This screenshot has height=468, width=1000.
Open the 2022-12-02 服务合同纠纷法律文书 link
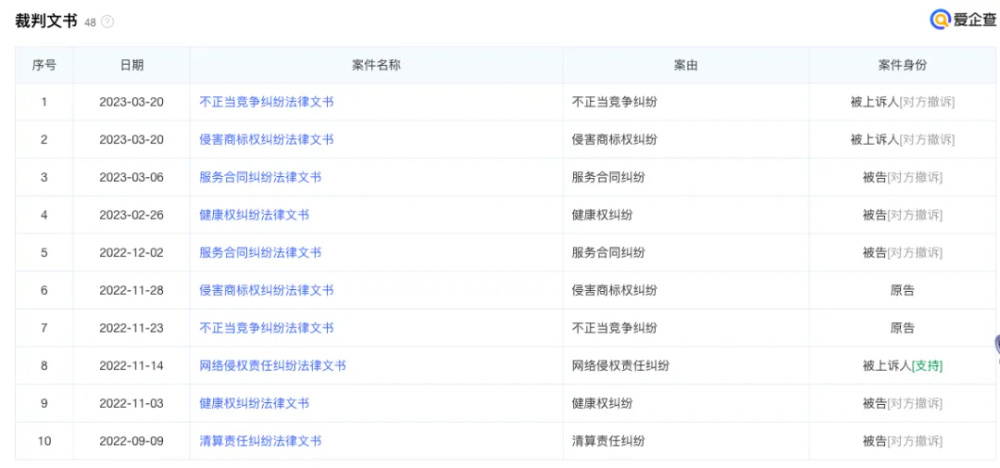pos(260,253)
